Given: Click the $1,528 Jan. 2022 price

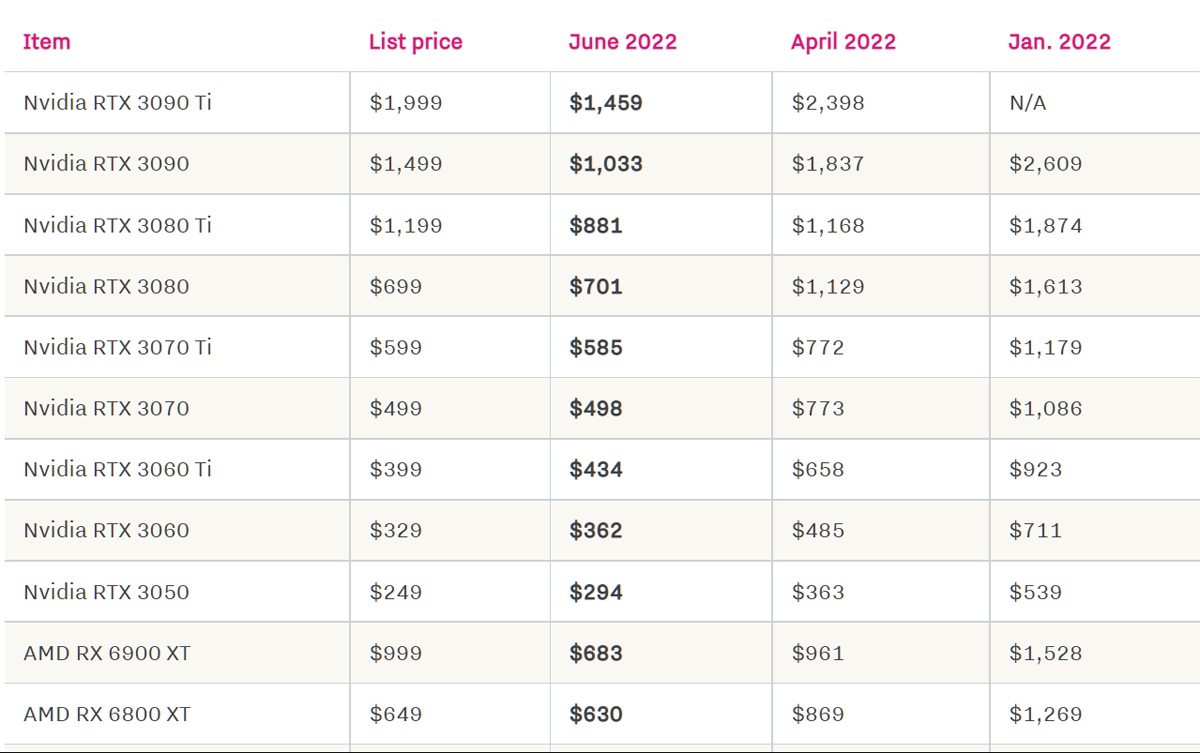Looking at the screenshot, I should pos(1045,653).
